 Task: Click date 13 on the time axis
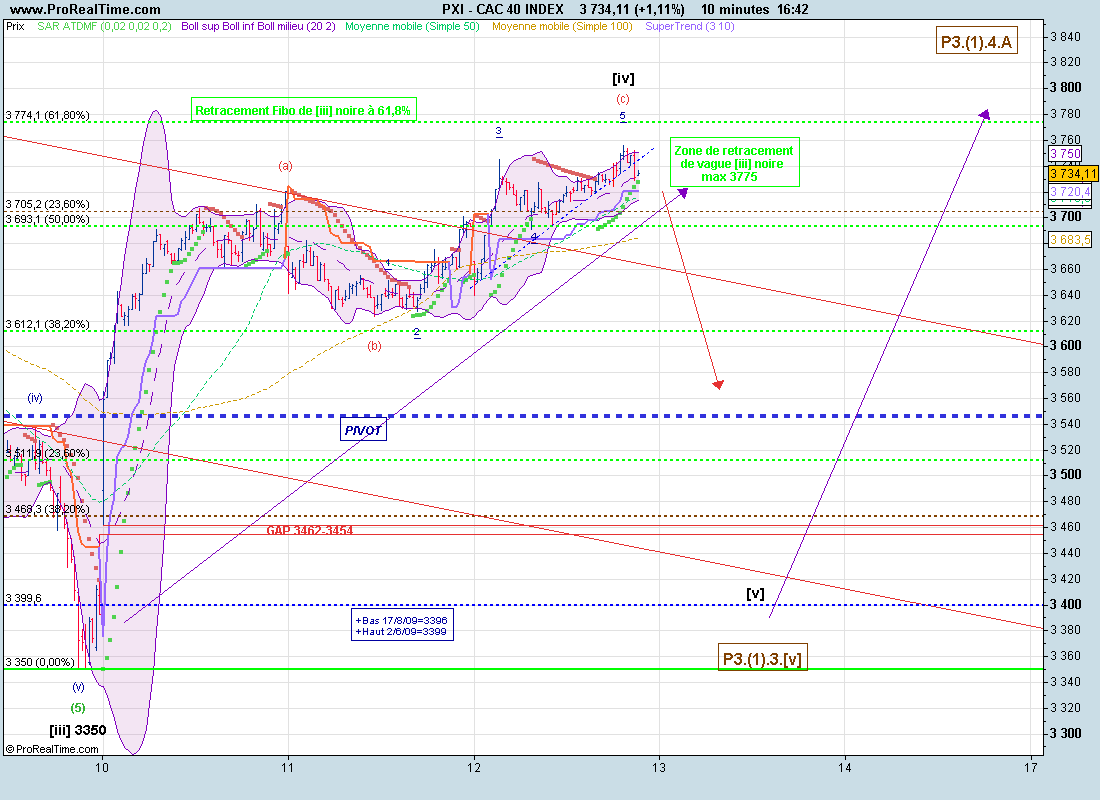coord(659,767)
